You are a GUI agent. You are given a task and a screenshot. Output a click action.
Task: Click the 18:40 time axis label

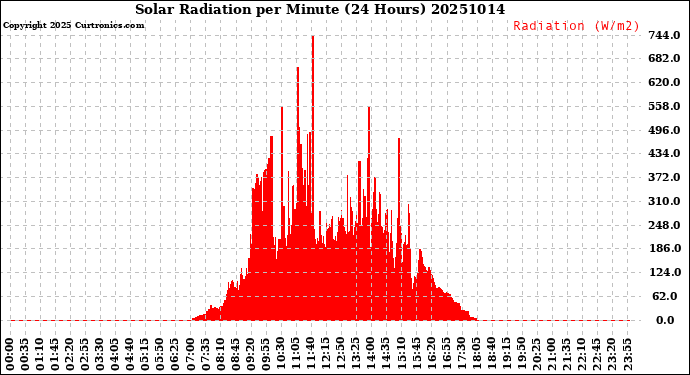coord(492,354)
